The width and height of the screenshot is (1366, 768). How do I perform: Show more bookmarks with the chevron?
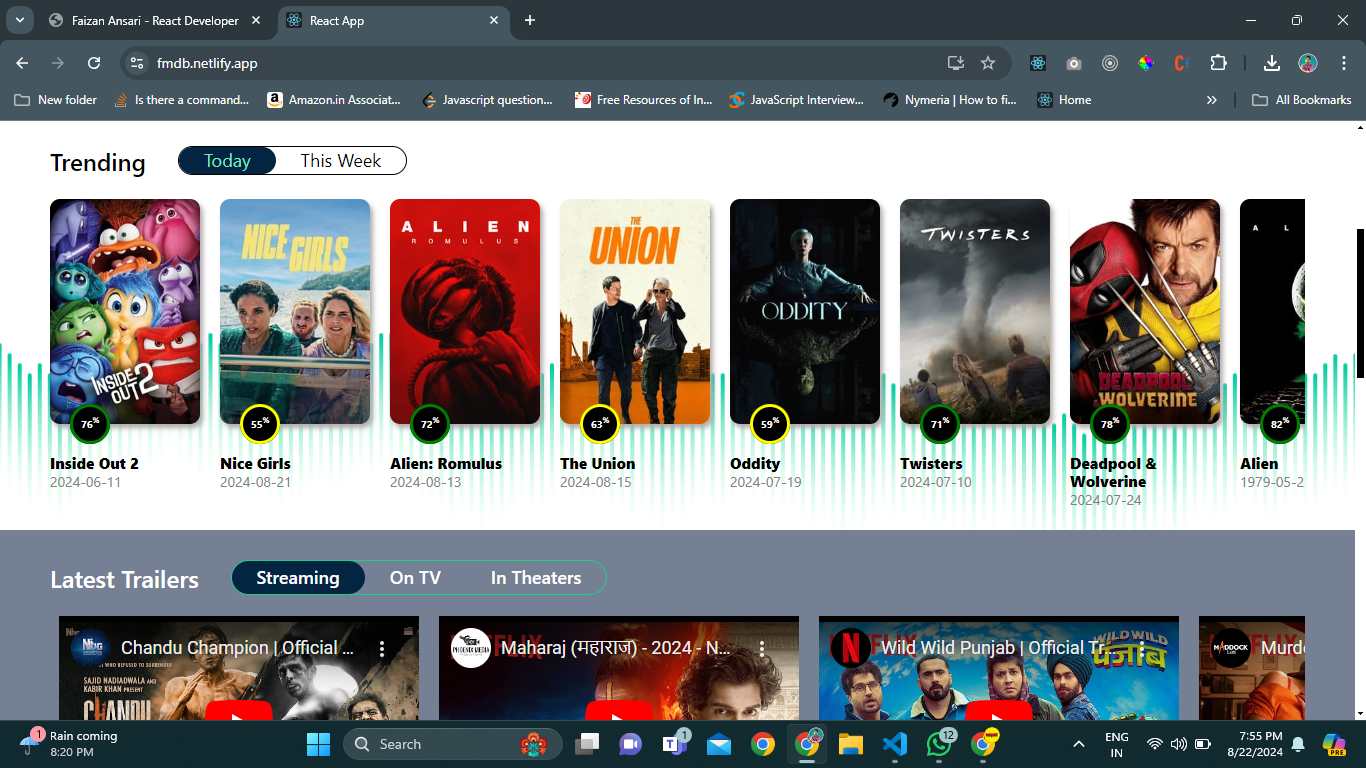1212,100
